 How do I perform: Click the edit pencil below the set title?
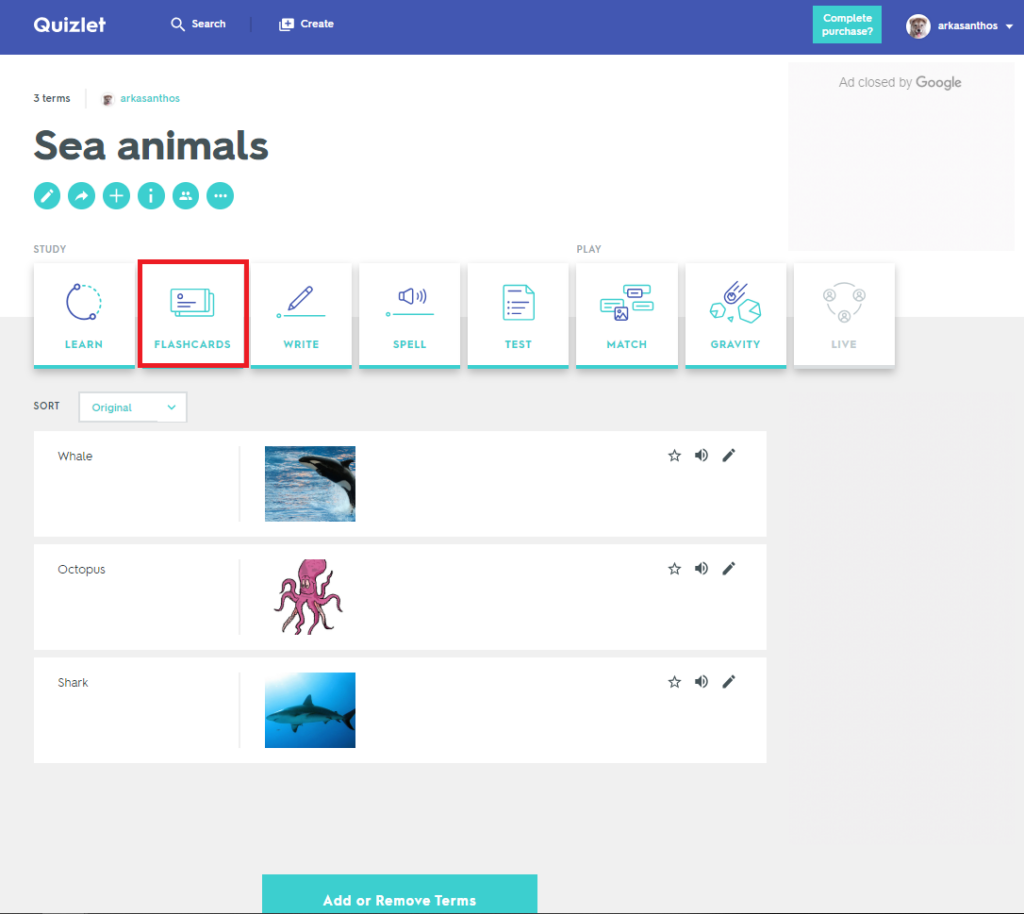click(46, 196)
